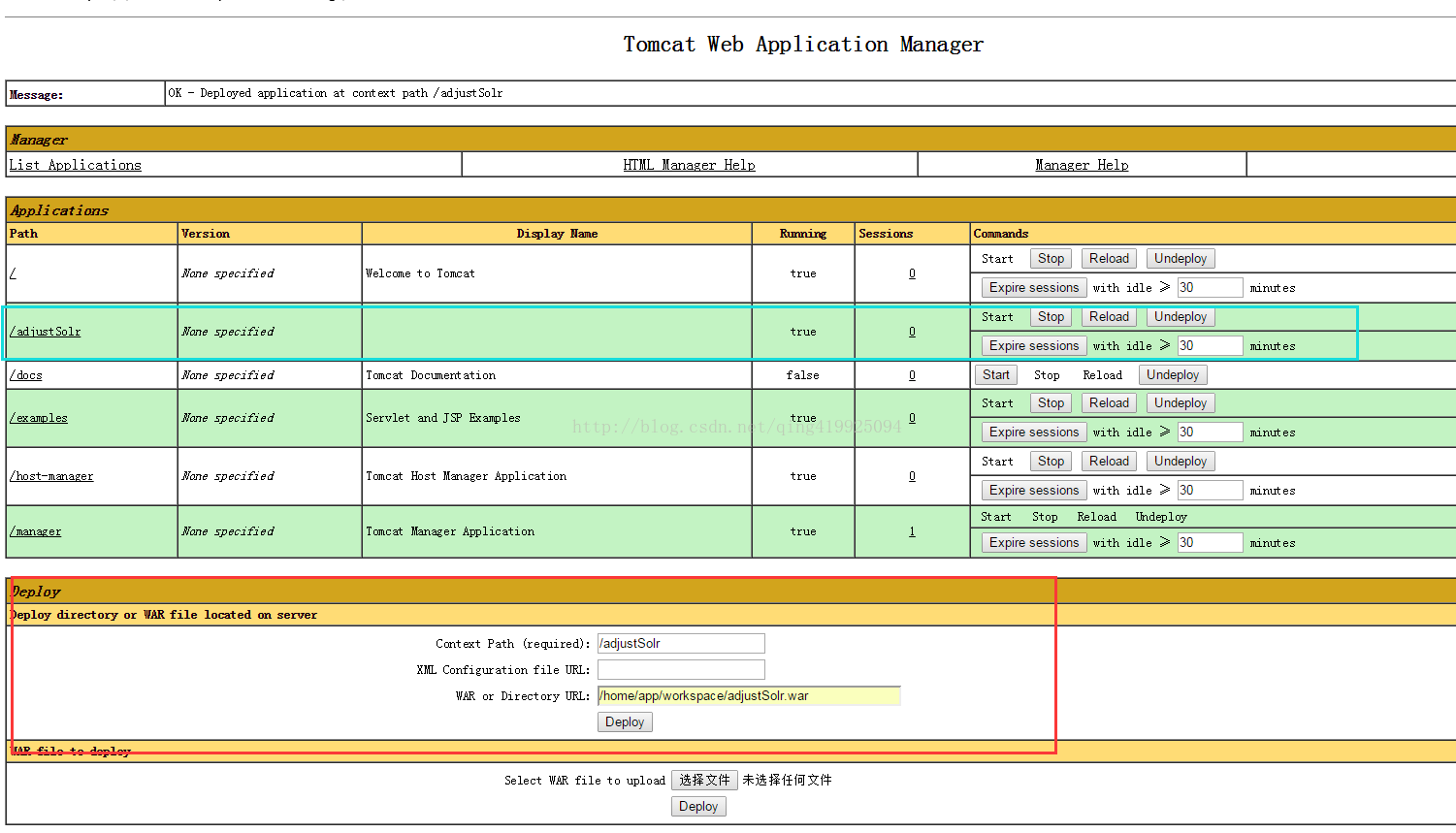Open the /manager application path link

[35, 531]
